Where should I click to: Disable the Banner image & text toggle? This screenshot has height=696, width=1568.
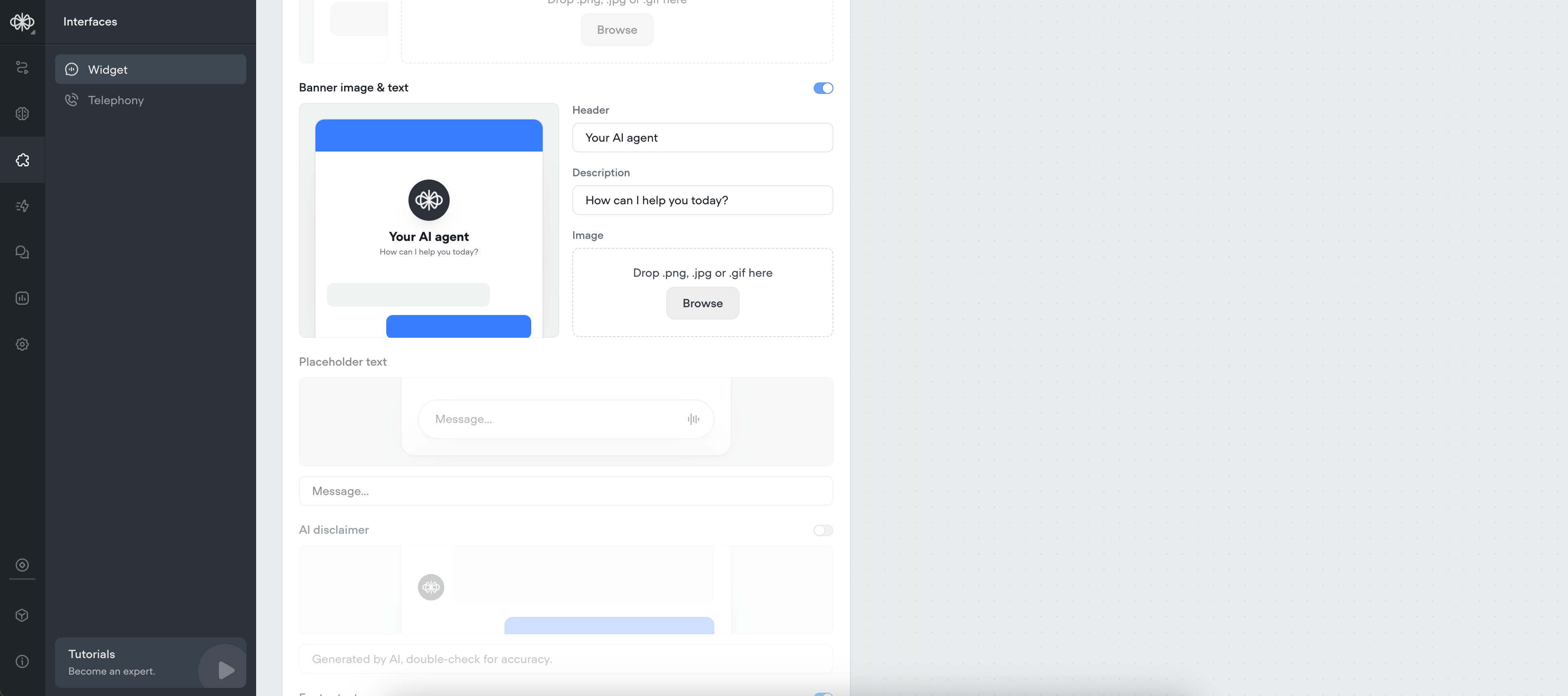(823, 88)
